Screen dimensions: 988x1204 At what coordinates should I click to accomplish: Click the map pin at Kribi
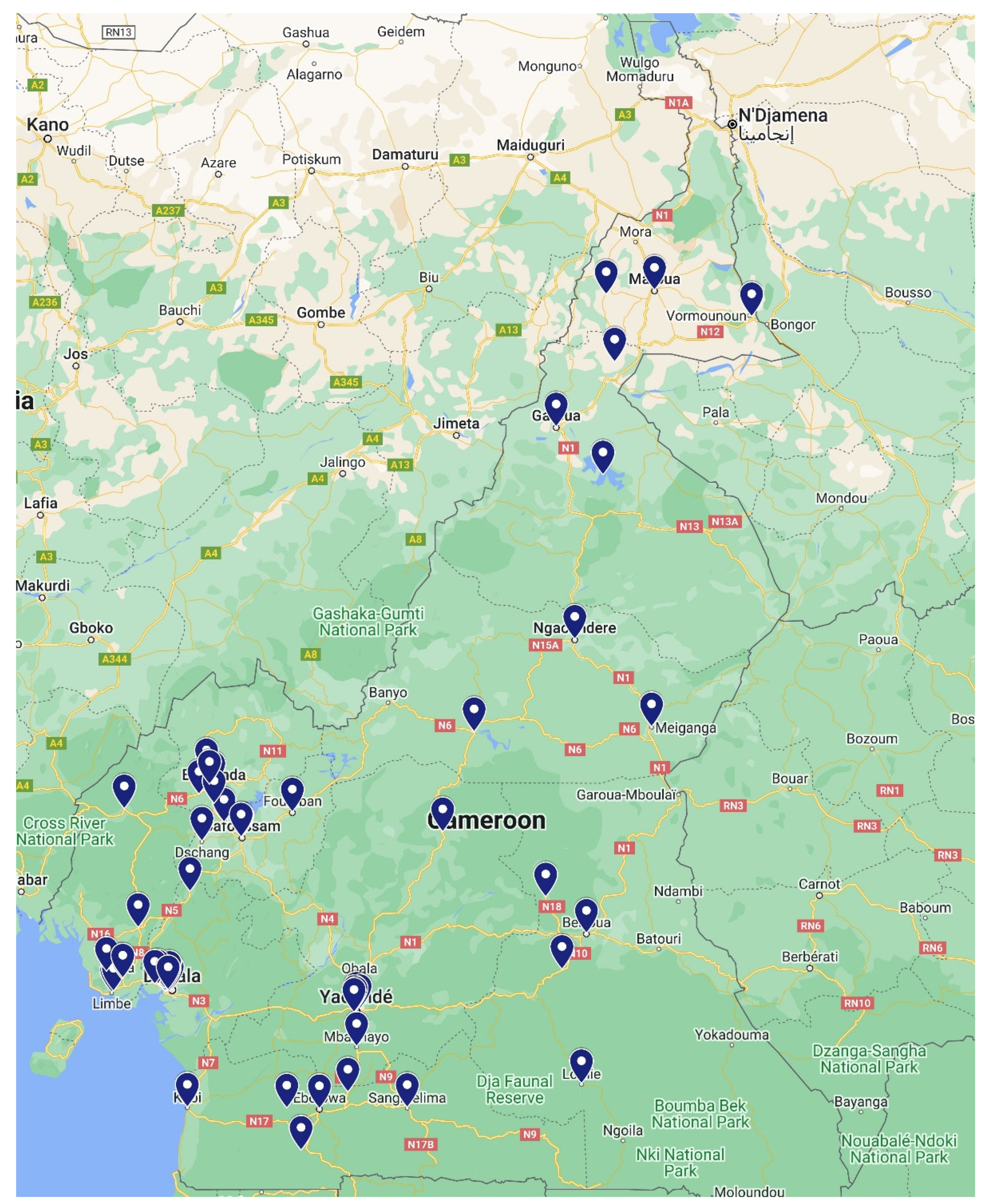pos(187,1087)
